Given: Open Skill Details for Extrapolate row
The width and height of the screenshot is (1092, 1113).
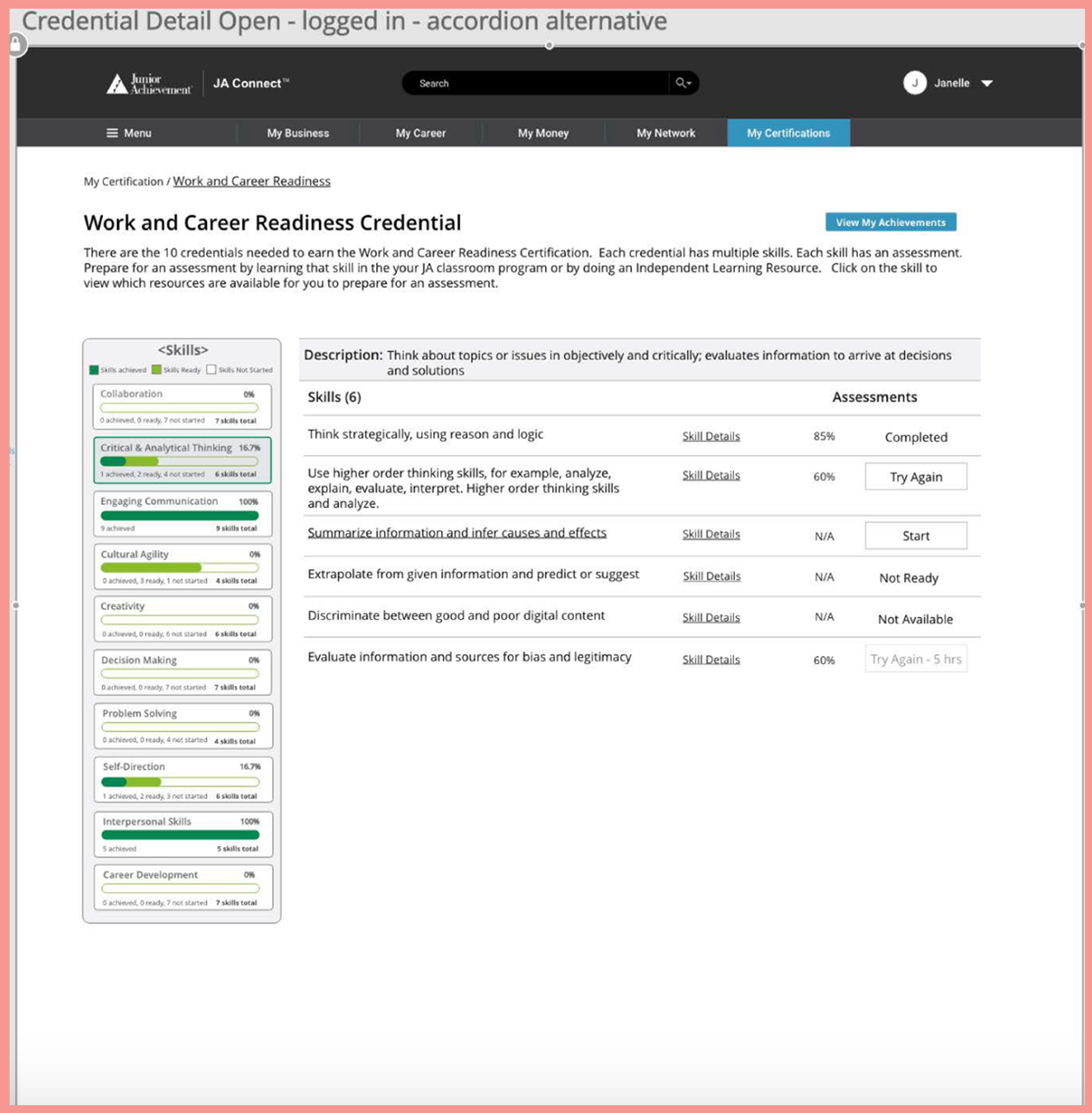Looking at the screenshot, I should pos(712,576).
